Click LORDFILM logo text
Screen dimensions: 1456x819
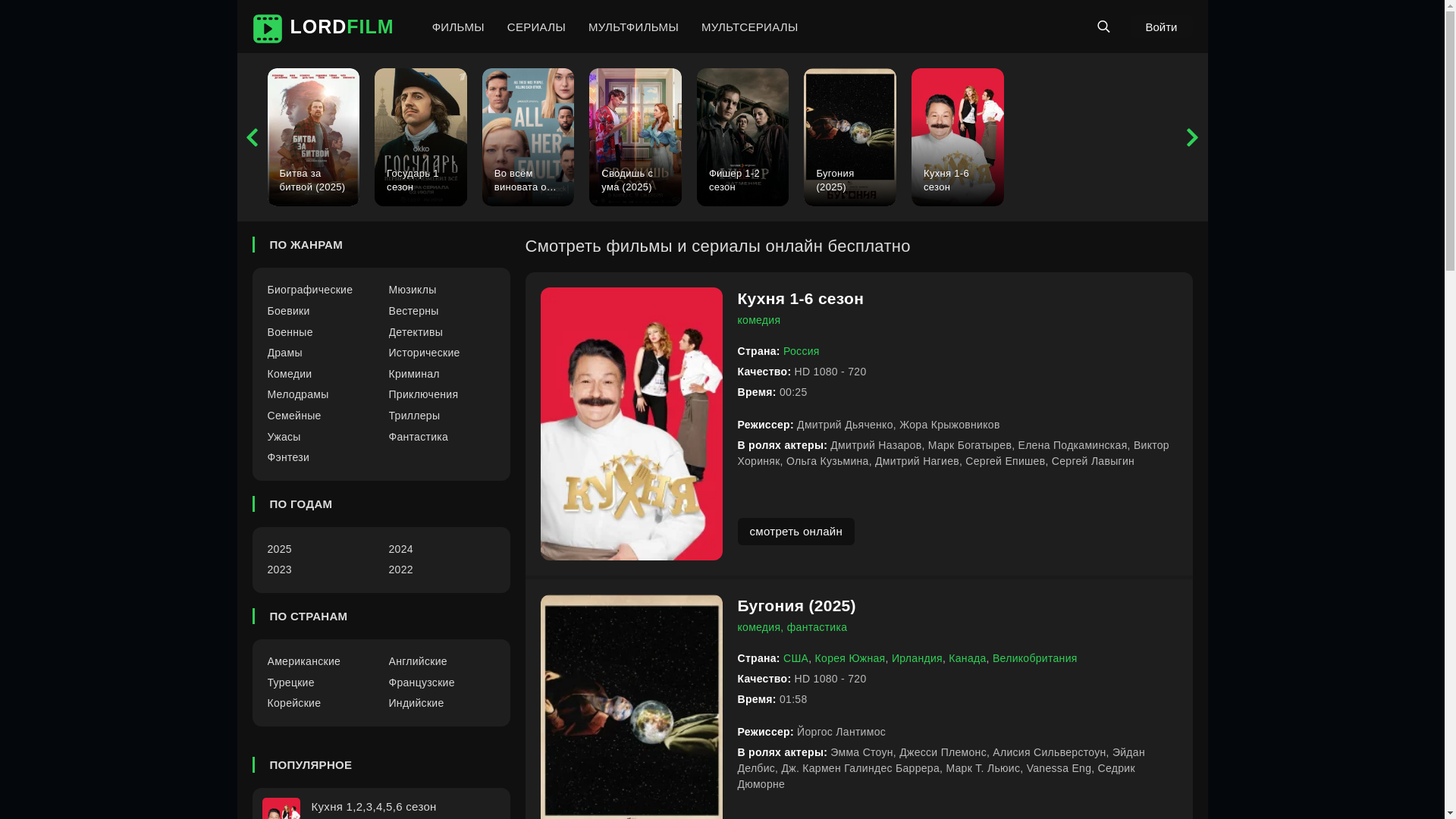pyautogui.click(x=342, y=27)
